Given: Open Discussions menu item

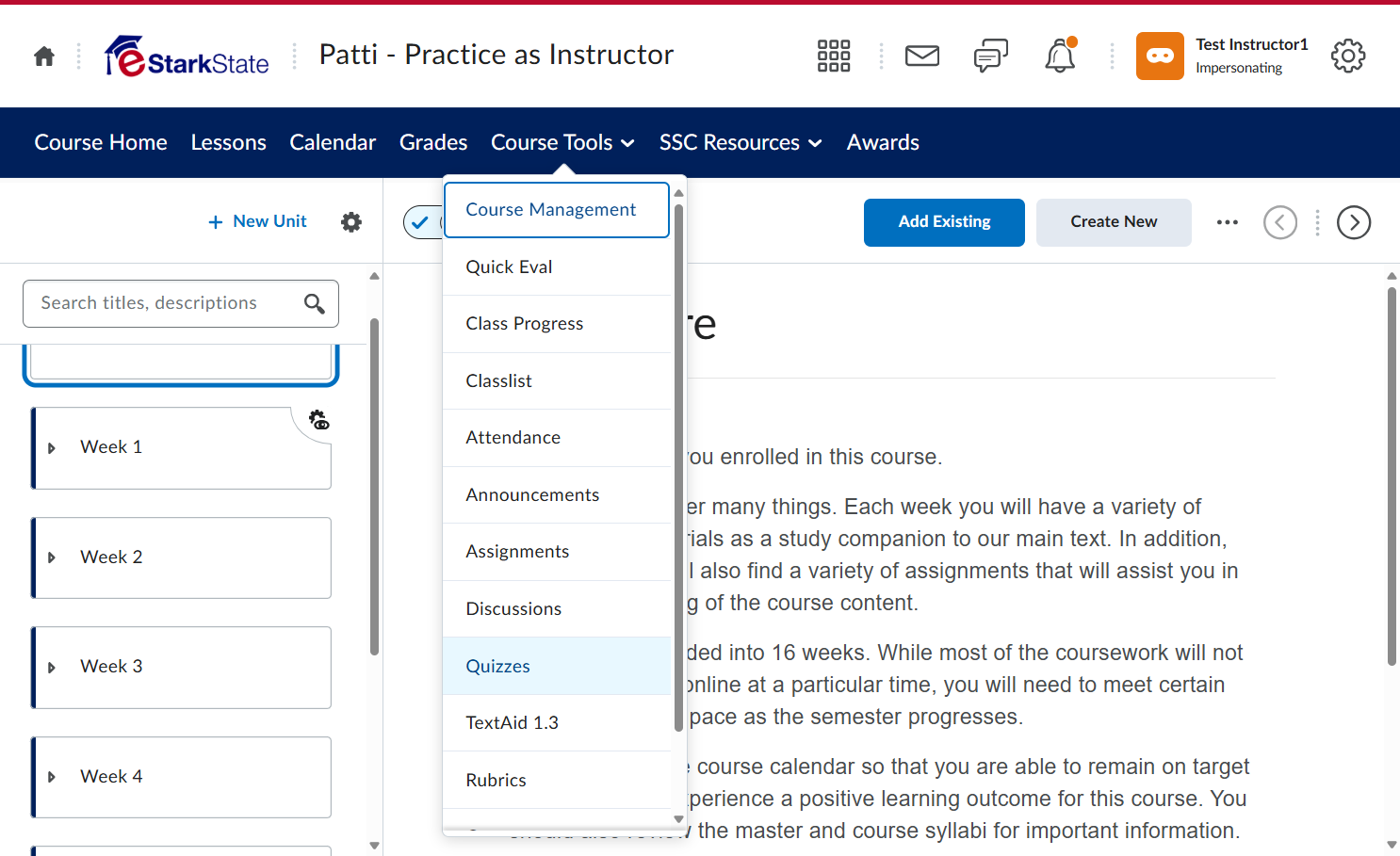Looking at the screenshot, I should coord(557,609).
